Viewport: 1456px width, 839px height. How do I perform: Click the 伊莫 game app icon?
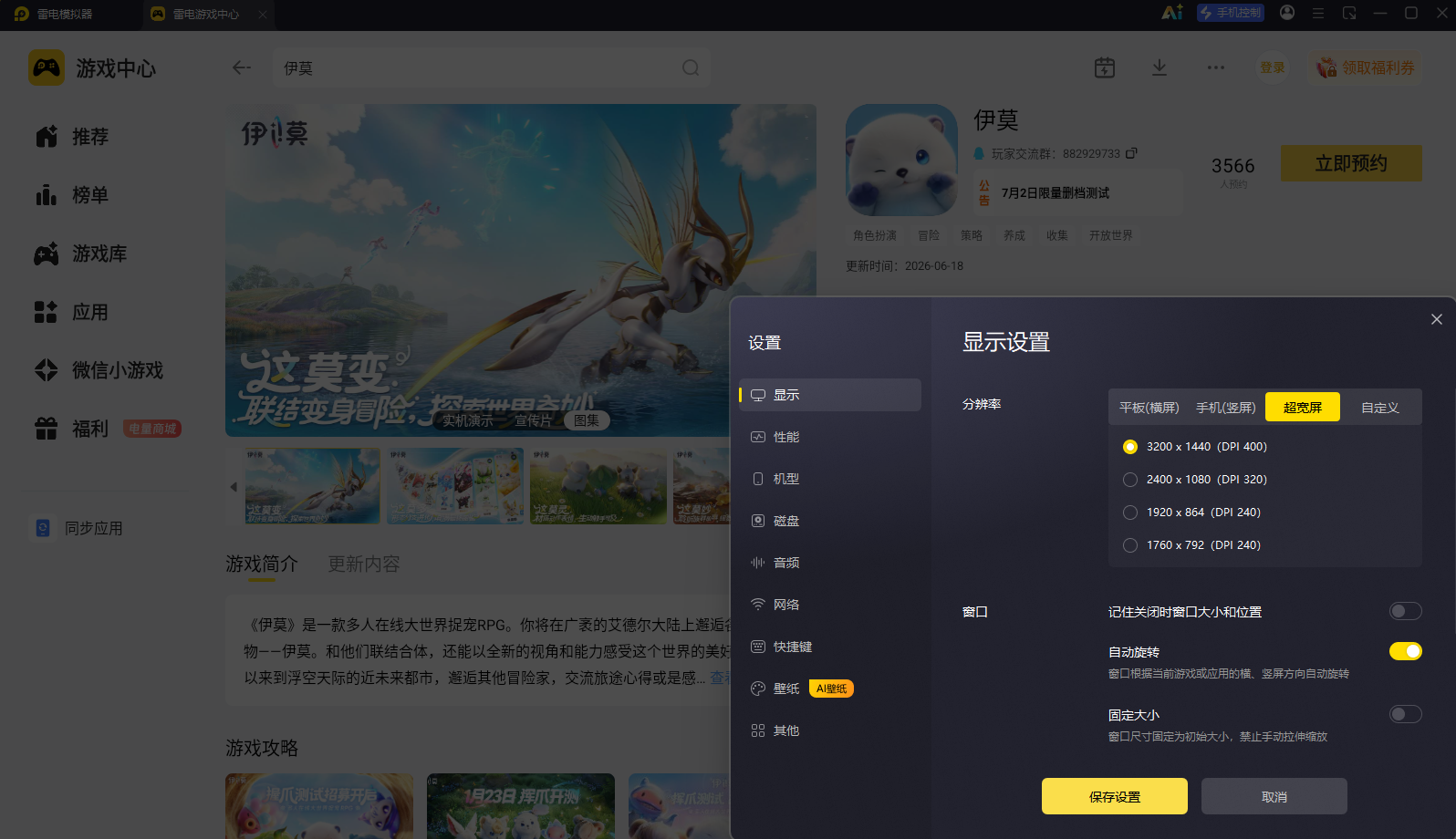pos(901,160)
